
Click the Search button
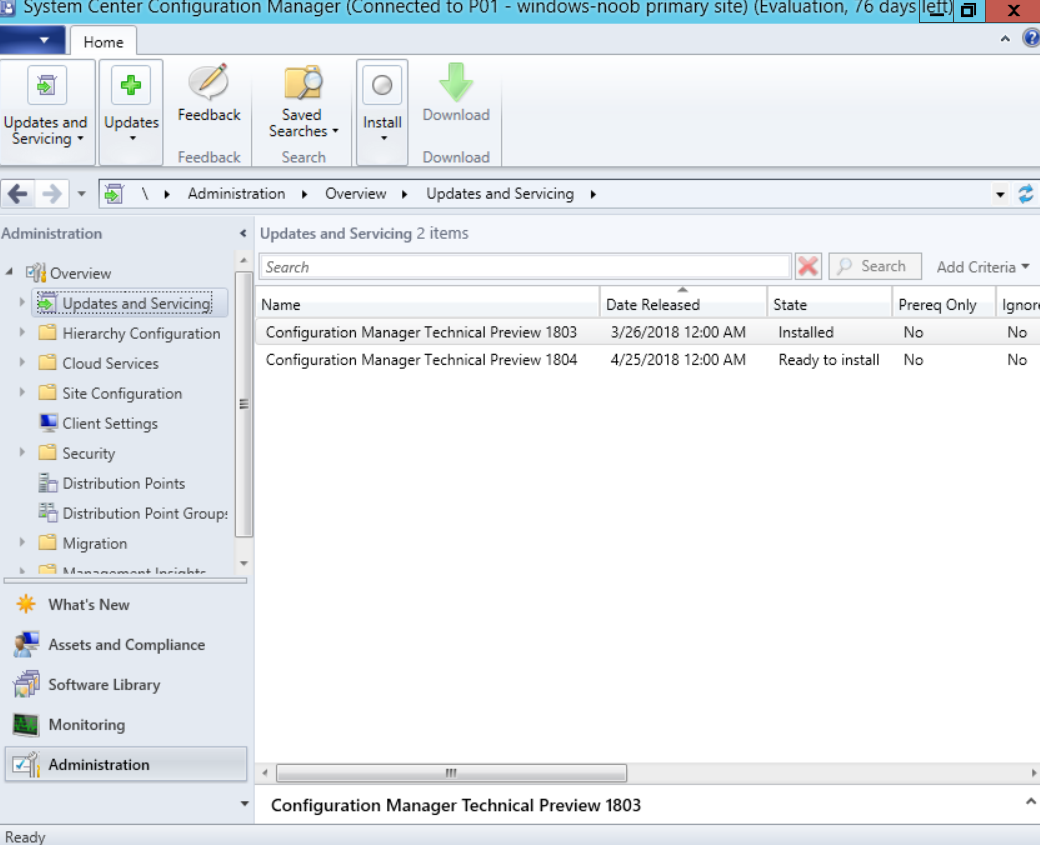pos(874,266)
